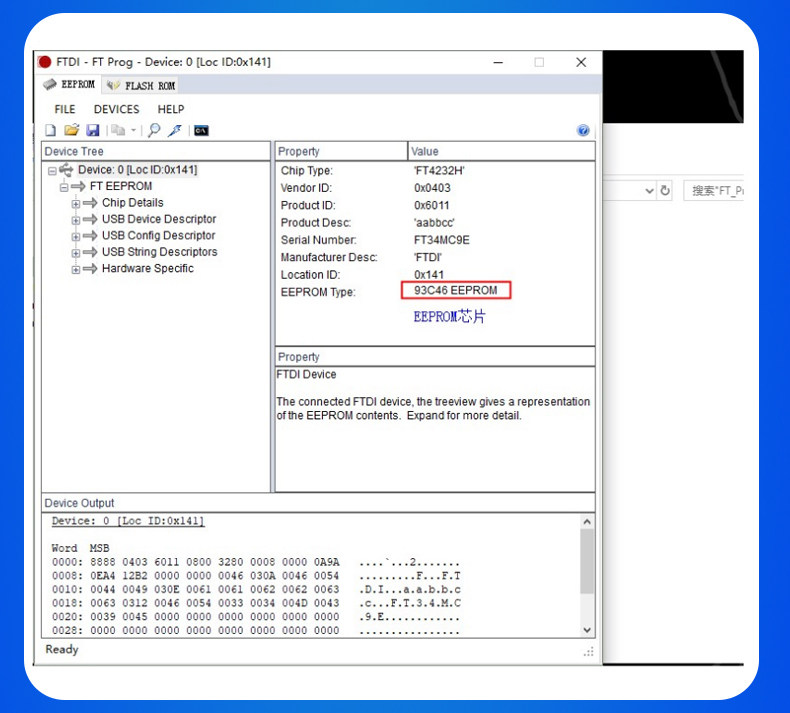Click the red FT Prog title bar icon
The width and height of the screenshot is (790, 713).
[44, 62]
